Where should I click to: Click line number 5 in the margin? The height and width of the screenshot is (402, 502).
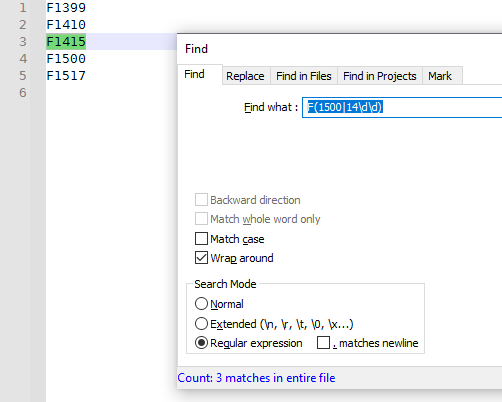(x=23, y=76)
